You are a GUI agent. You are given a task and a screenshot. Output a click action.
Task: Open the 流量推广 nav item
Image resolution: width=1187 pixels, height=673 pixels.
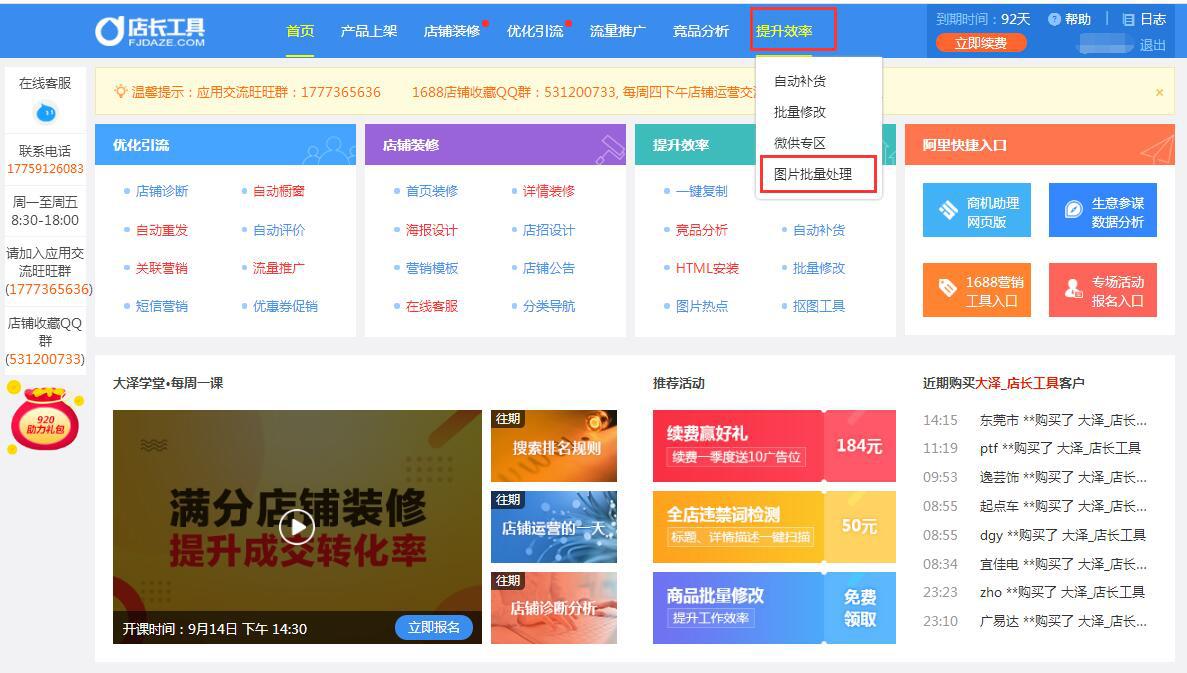pyautogui.click(x=618, y=31)
